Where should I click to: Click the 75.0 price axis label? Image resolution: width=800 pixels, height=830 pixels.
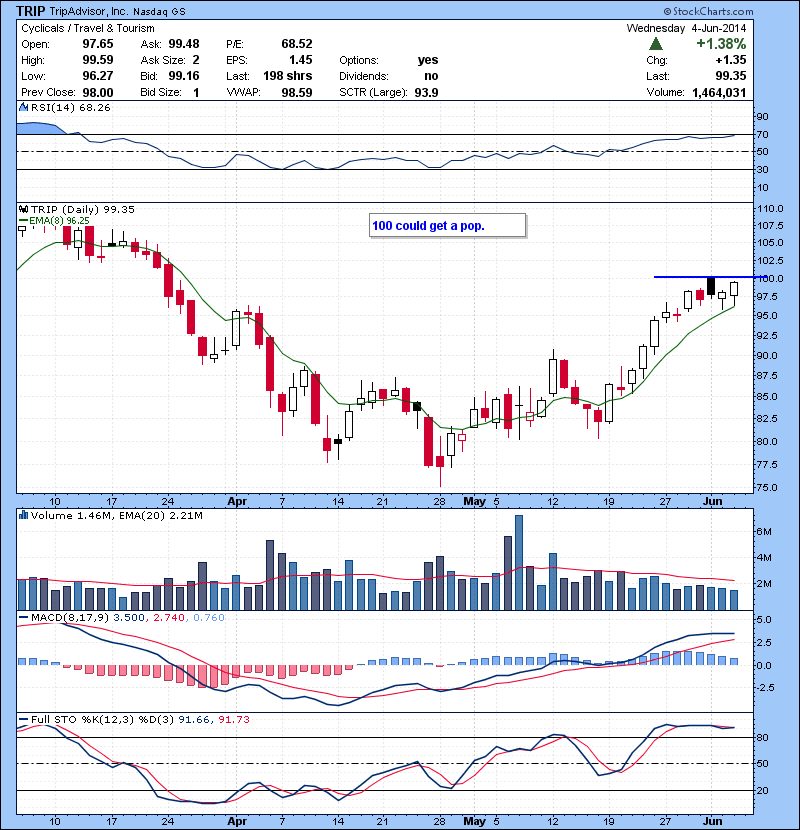[x=767, y=488]
